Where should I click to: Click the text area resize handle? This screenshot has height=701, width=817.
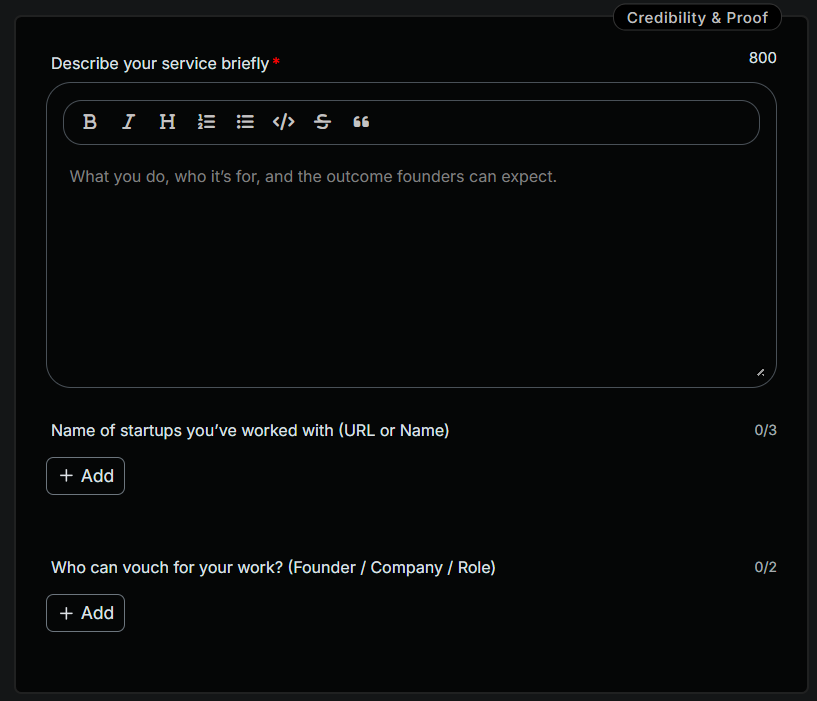pos(760,370)
